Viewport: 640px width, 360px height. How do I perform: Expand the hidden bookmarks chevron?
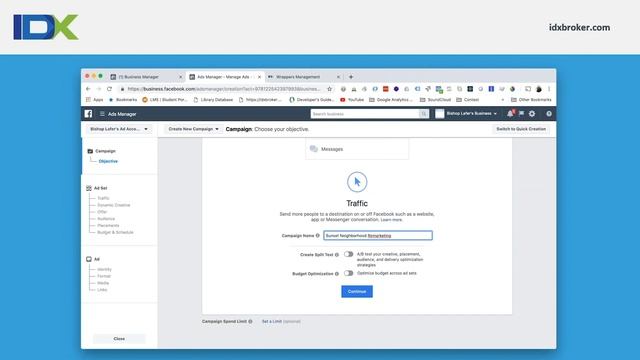click(x=502, y=100)
